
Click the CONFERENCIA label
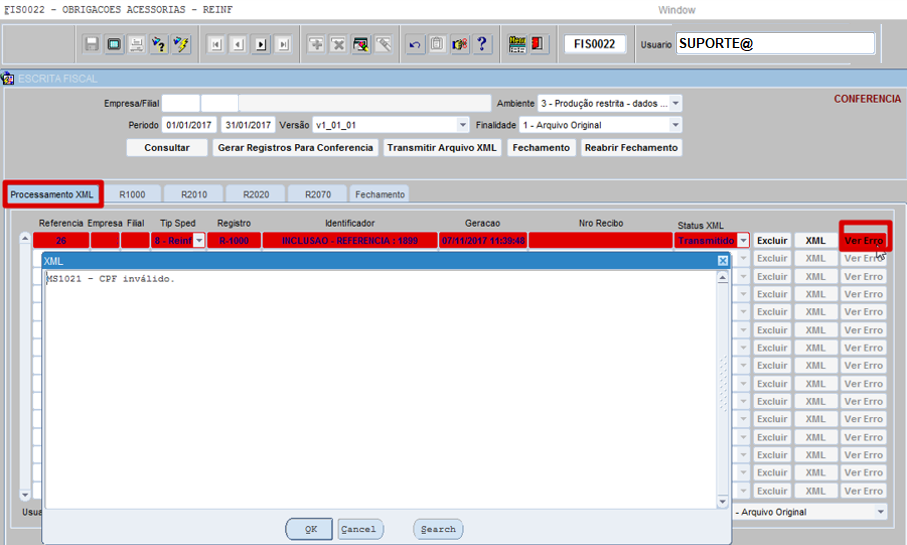click(x=867, y=99)
